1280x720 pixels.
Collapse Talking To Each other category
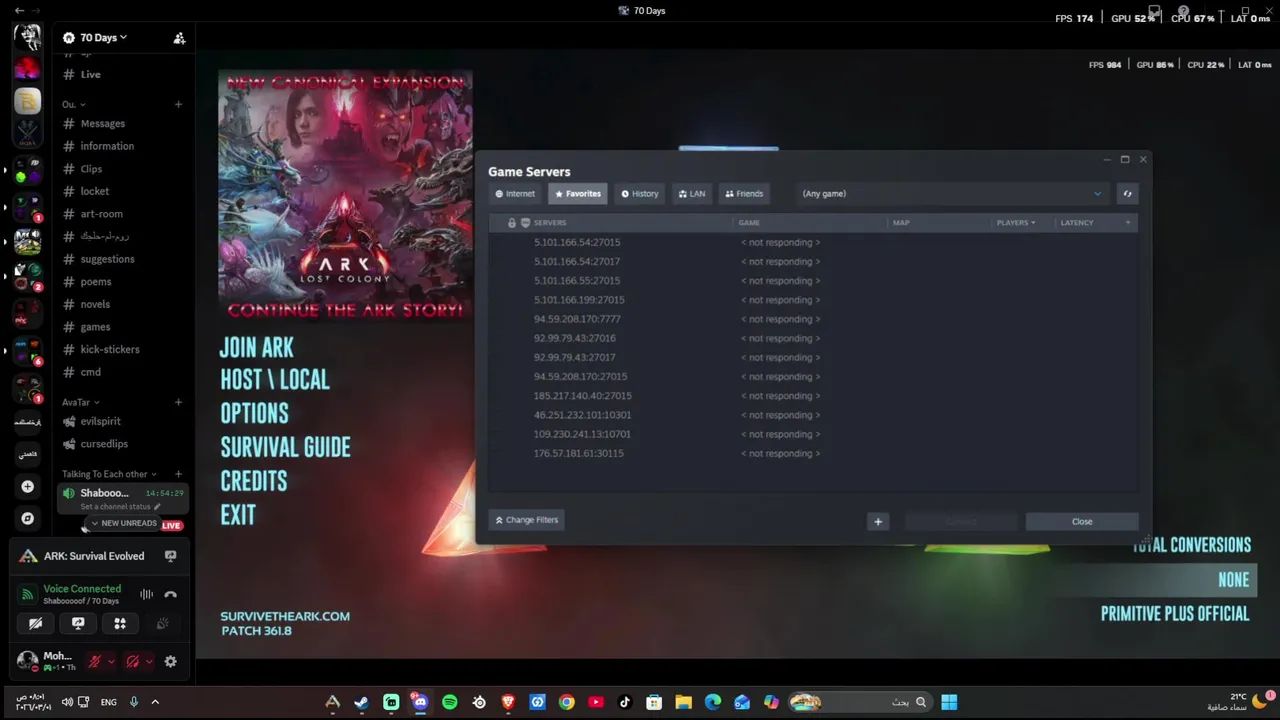109,474
